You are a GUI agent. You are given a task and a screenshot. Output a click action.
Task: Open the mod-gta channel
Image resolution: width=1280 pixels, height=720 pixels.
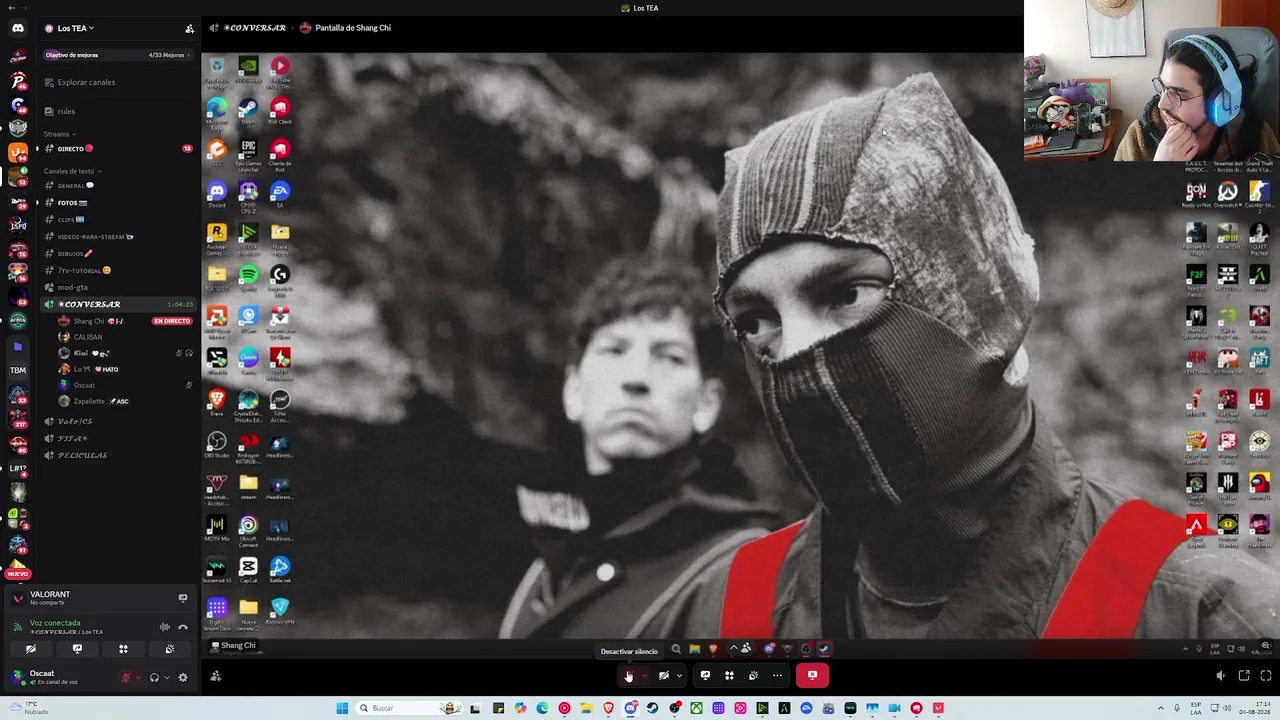point(118,287)
